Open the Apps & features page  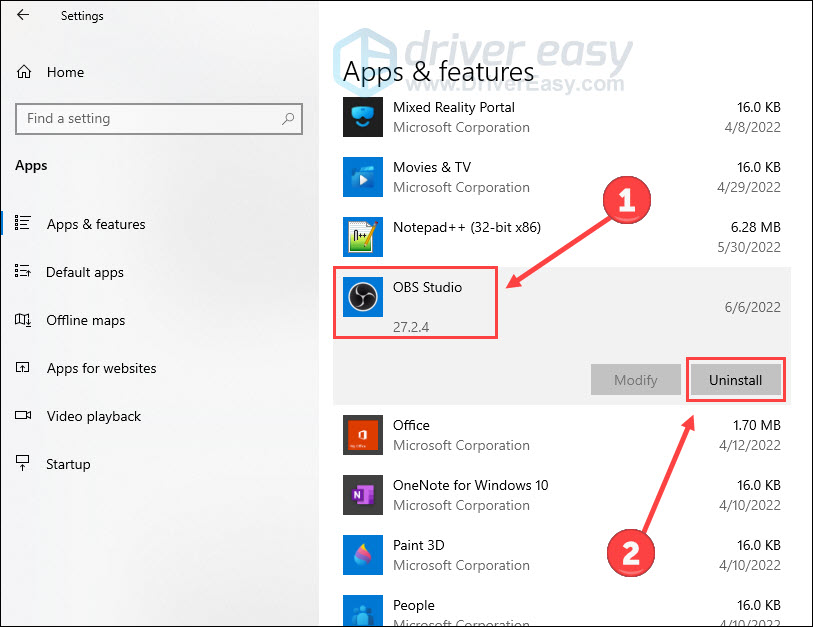point(96,224)
